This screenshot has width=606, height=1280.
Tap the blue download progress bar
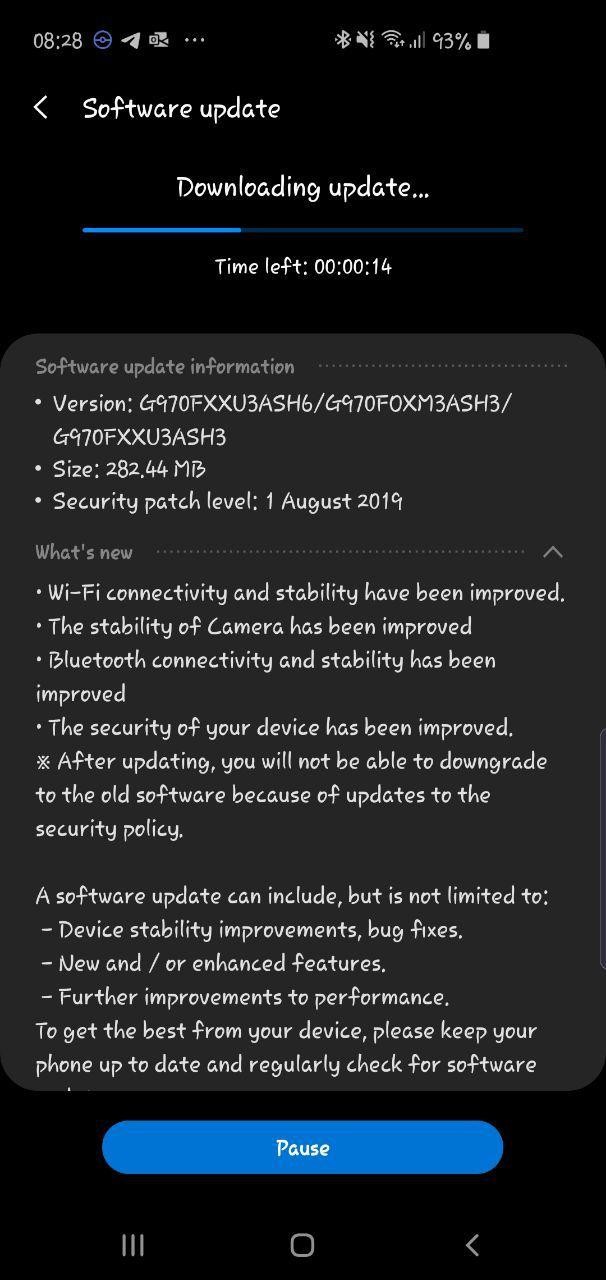click(302, 230)
